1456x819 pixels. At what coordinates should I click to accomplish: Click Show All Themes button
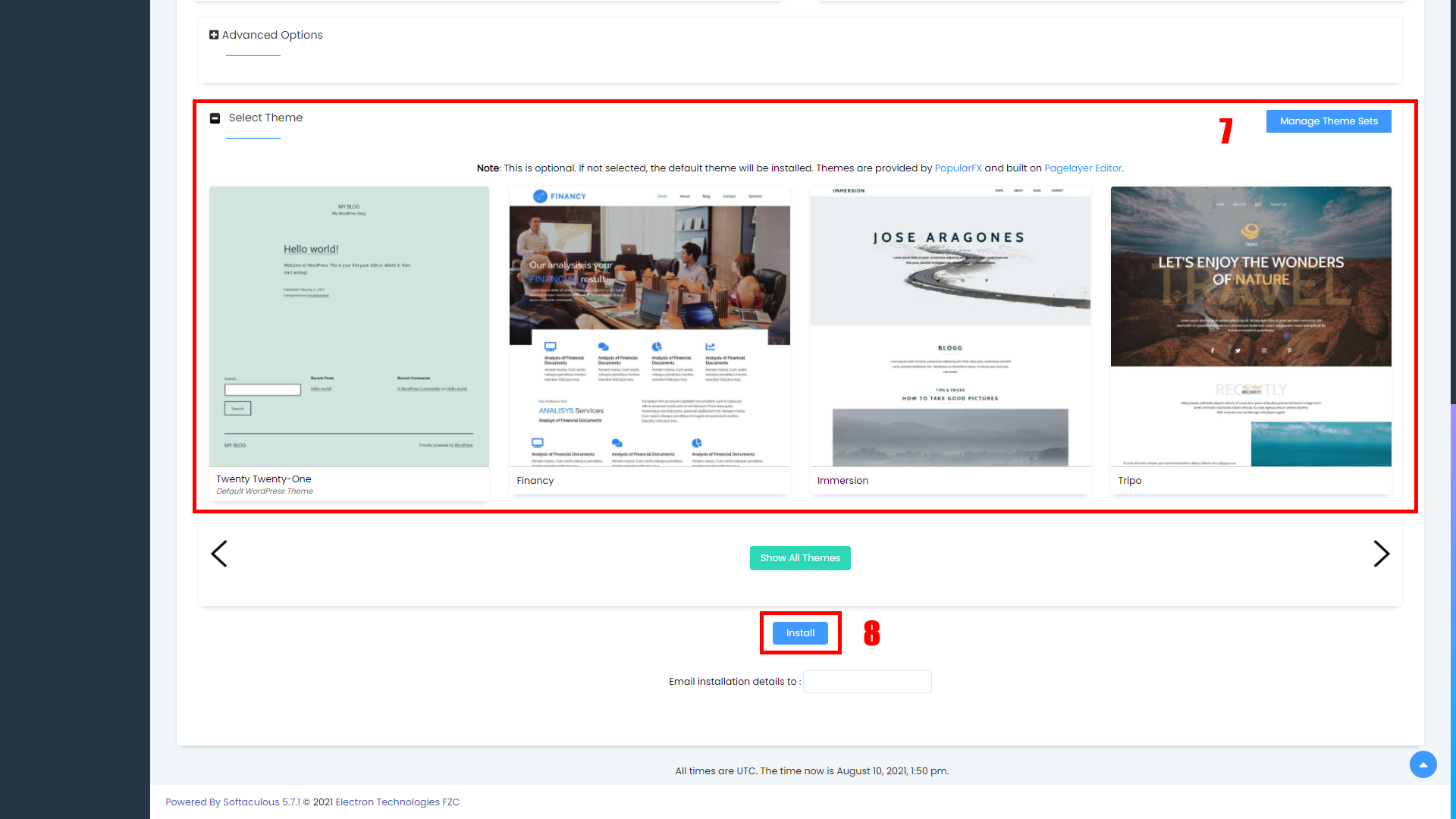coord(800,558)
